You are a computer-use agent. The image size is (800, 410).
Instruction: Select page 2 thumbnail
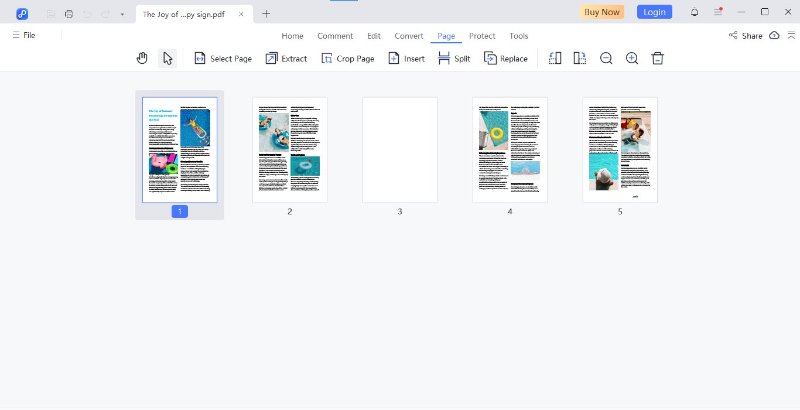tap(290, 150)
